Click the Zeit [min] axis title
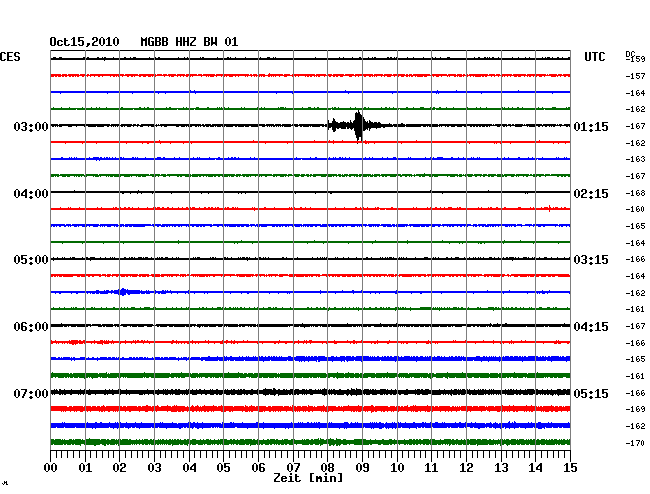650x494 pixels. click(x=308, y=478)
